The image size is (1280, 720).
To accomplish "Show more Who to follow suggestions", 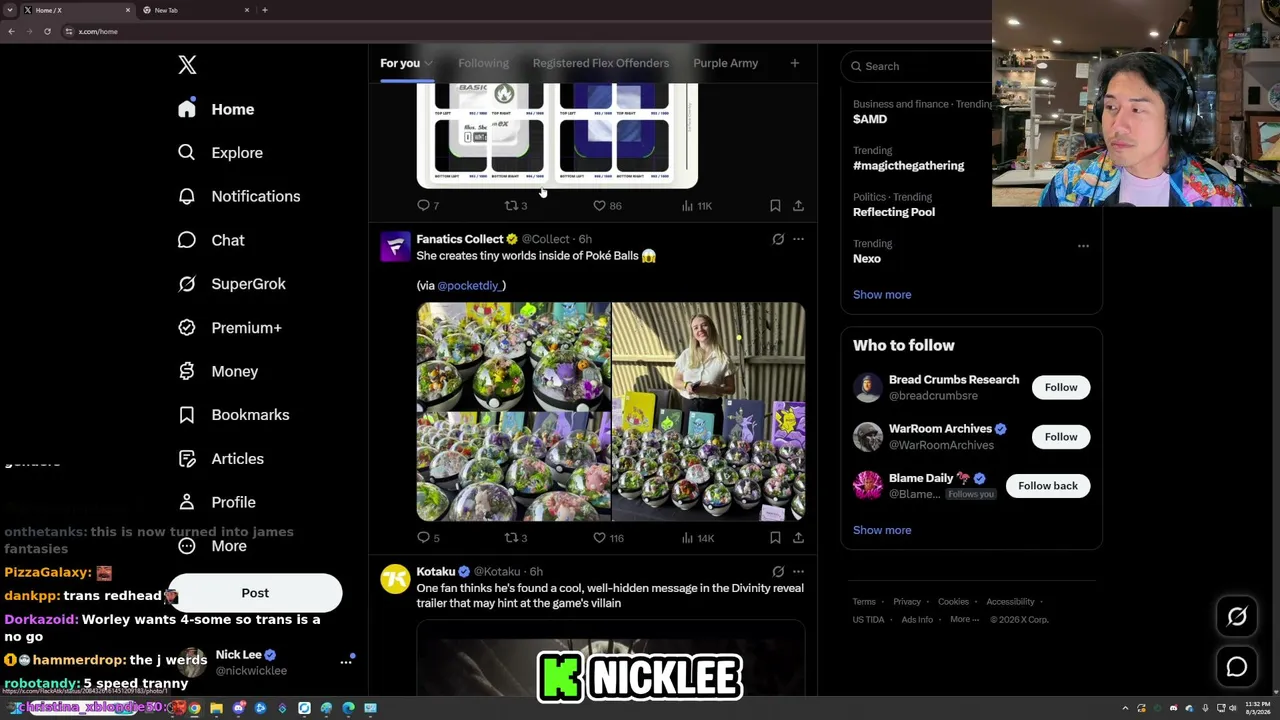I will (x=882, y=531).
